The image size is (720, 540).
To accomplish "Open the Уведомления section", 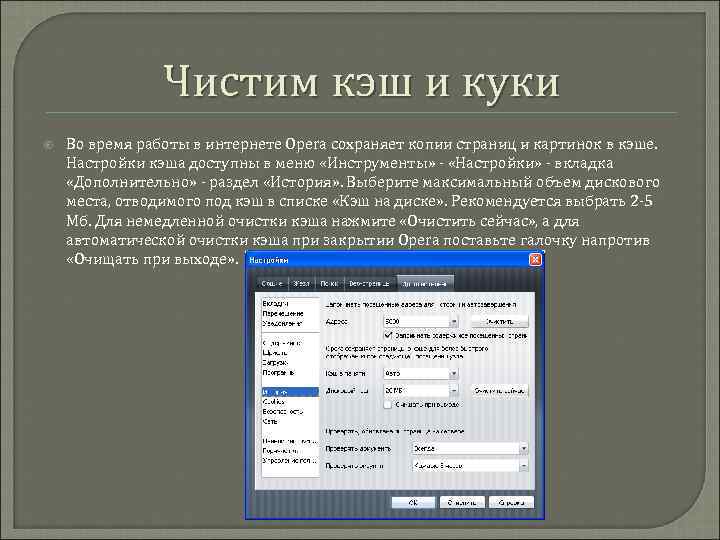I will point(282,323).
